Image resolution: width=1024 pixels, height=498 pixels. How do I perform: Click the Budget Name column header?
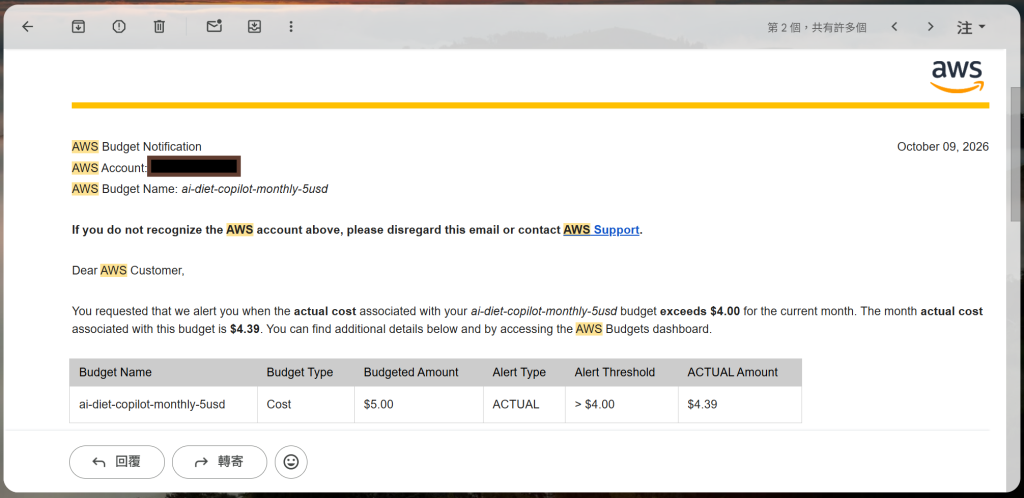point(116,372)
